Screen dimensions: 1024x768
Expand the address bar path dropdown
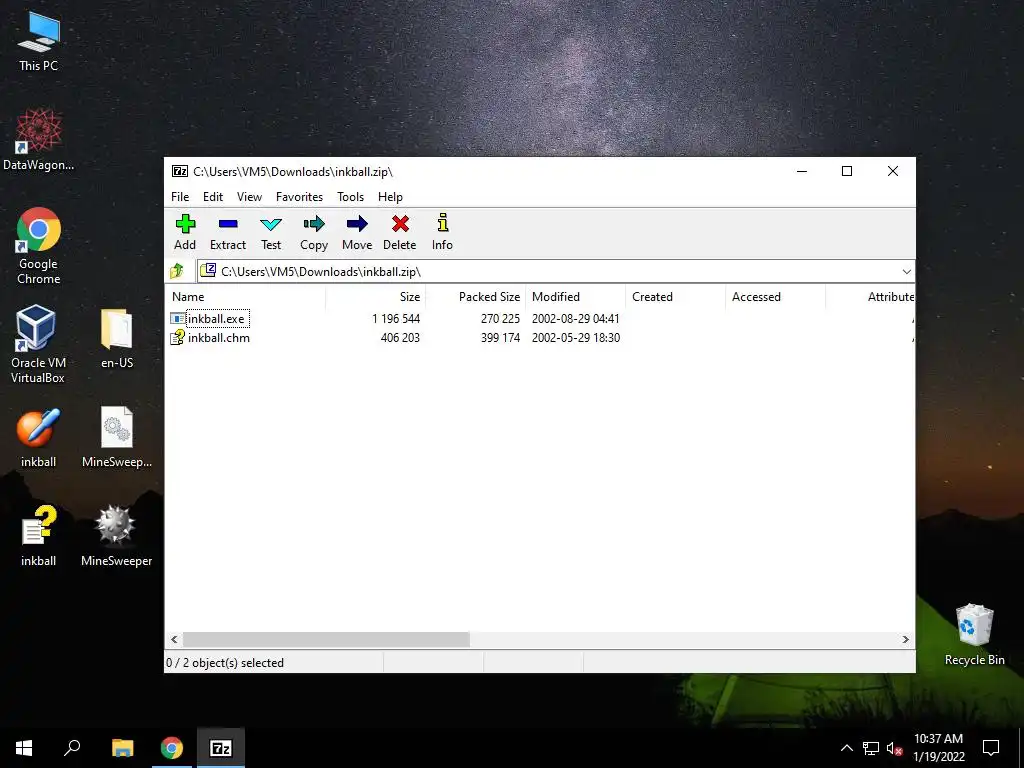[x=906, y=272]
